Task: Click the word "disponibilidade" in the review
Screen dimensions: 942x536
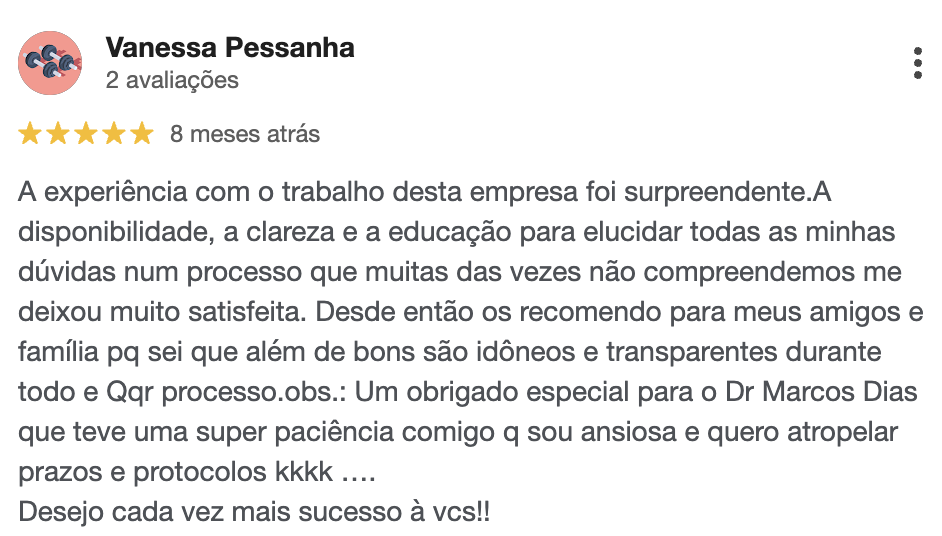Action: 113,232
